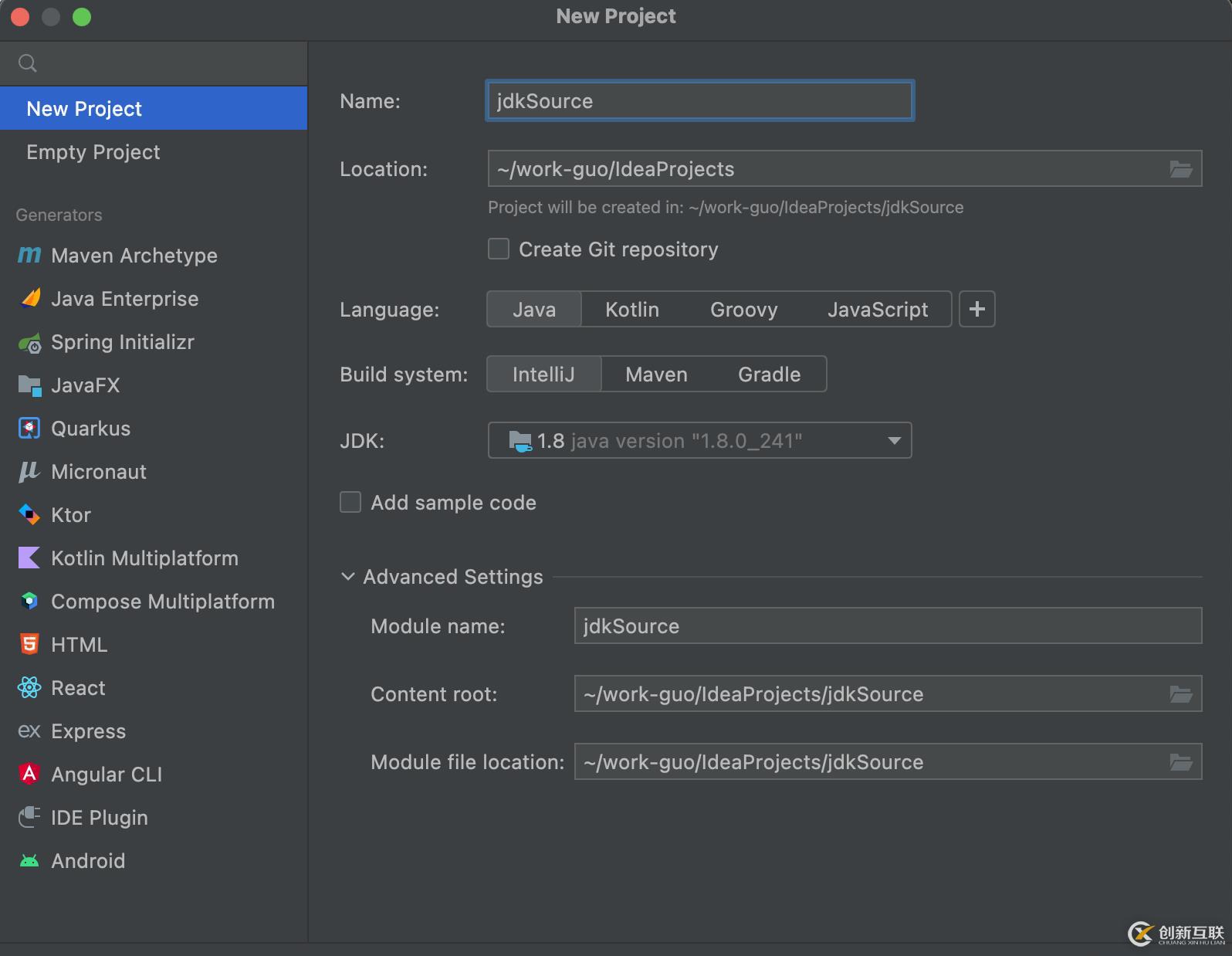Click the React atom icon
The width and height of the screenshot is (1232, 956).
coord(29,687)
